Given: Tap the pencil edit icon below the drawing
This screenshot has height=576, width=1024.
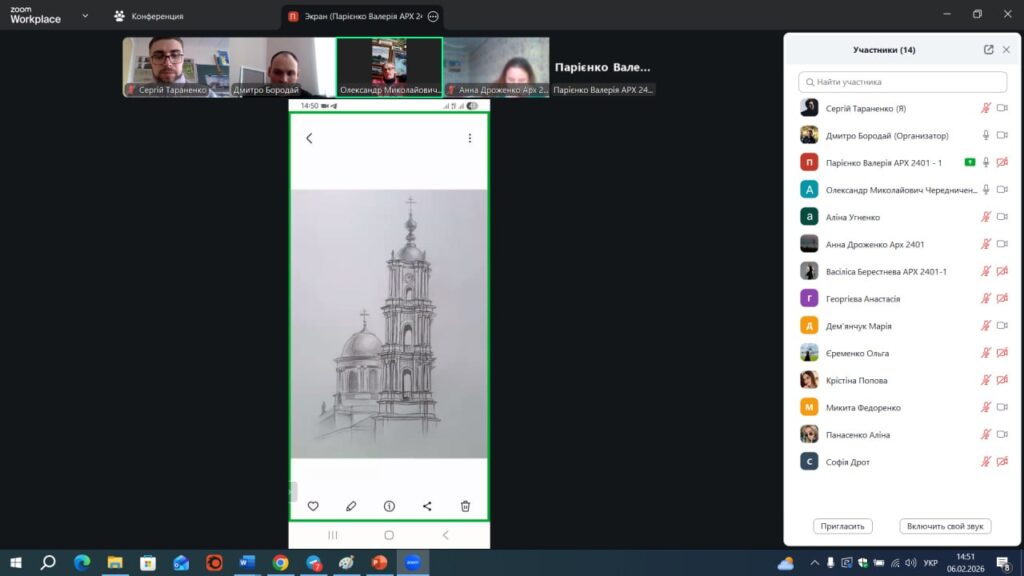Looking at the screenshot, I should pos(351,506).
